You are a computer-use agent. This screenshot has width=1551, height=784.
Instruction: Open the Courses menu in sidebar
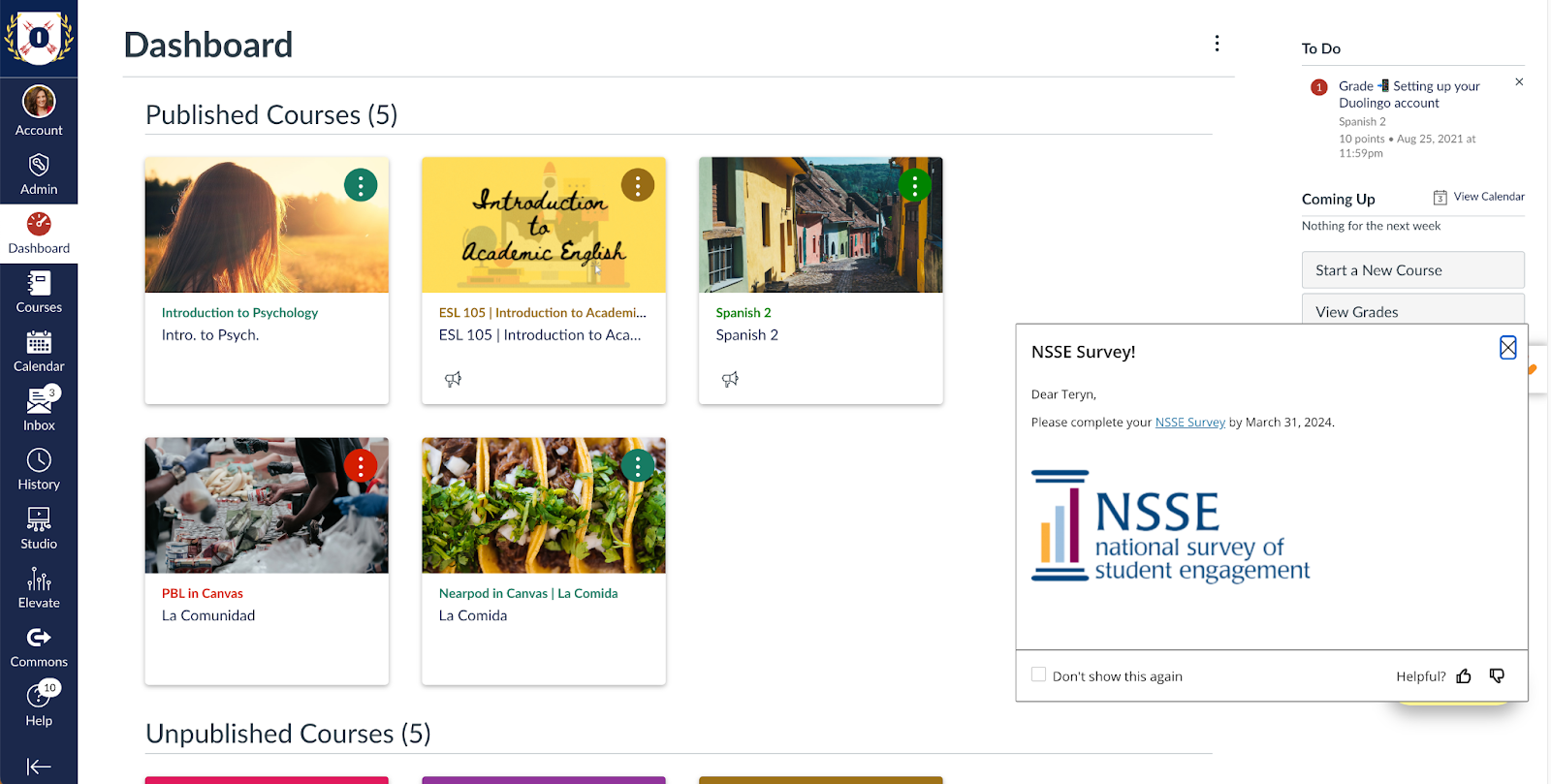coord(39,292)
